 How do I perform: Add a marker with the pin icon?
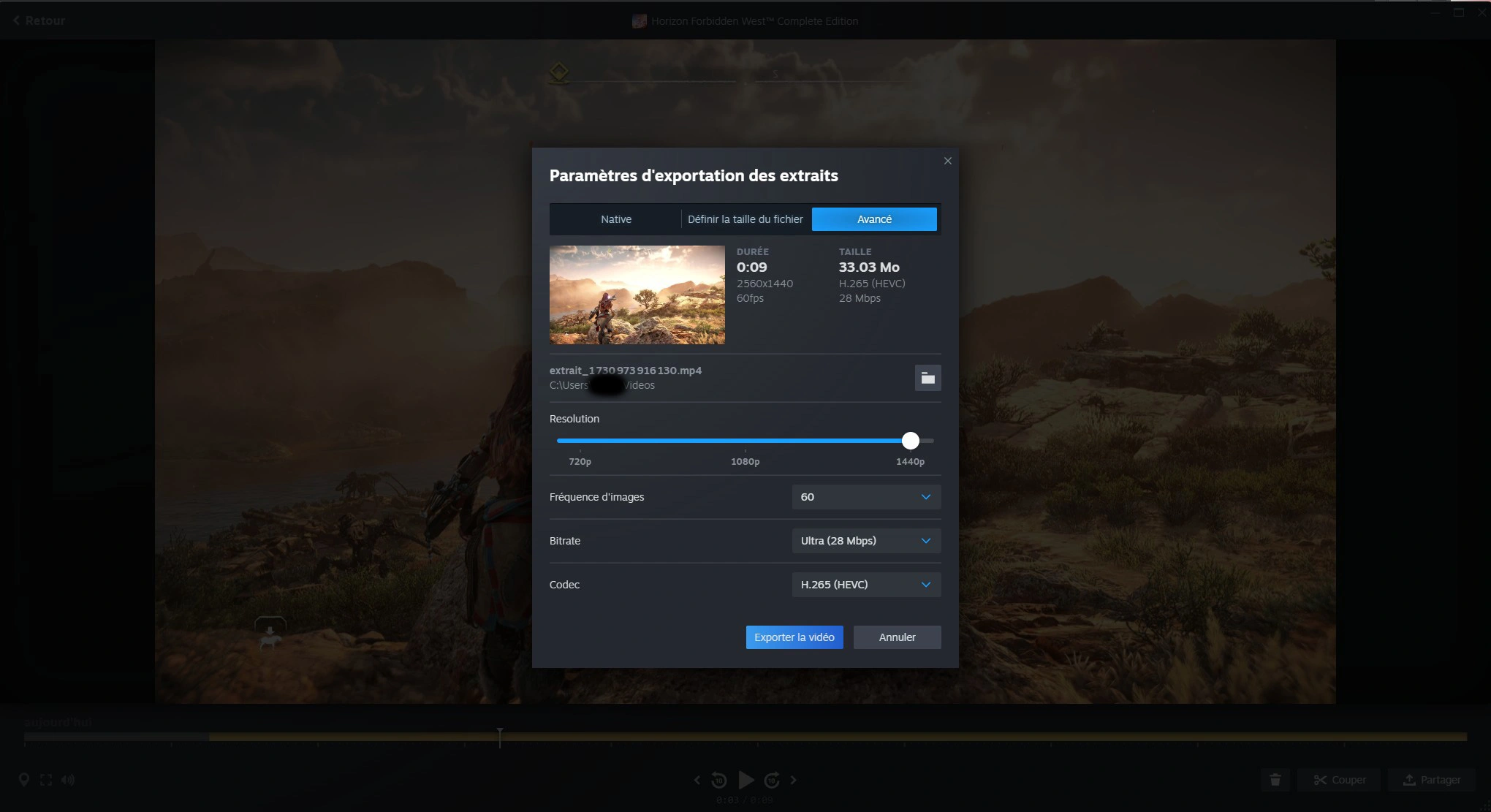tap(24, 780)
